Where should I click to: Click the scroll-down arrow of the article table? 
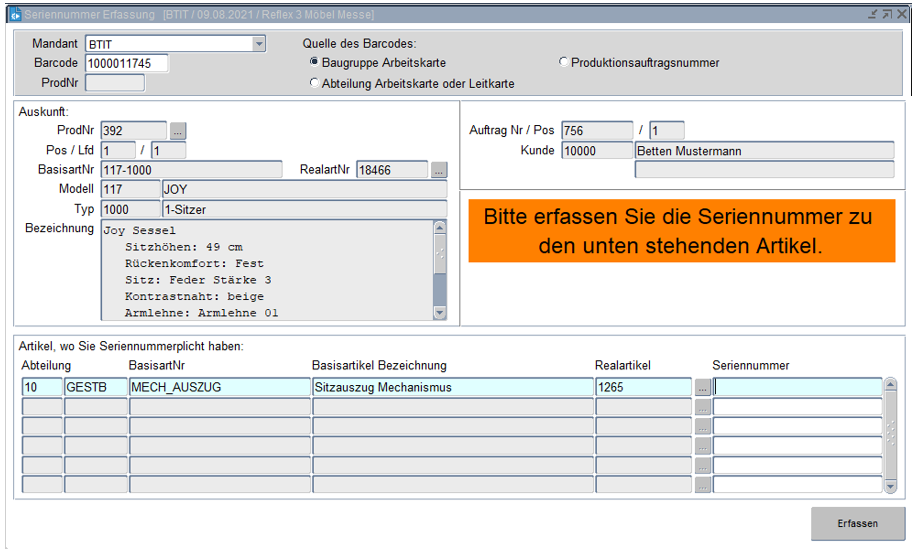(891, 486)
